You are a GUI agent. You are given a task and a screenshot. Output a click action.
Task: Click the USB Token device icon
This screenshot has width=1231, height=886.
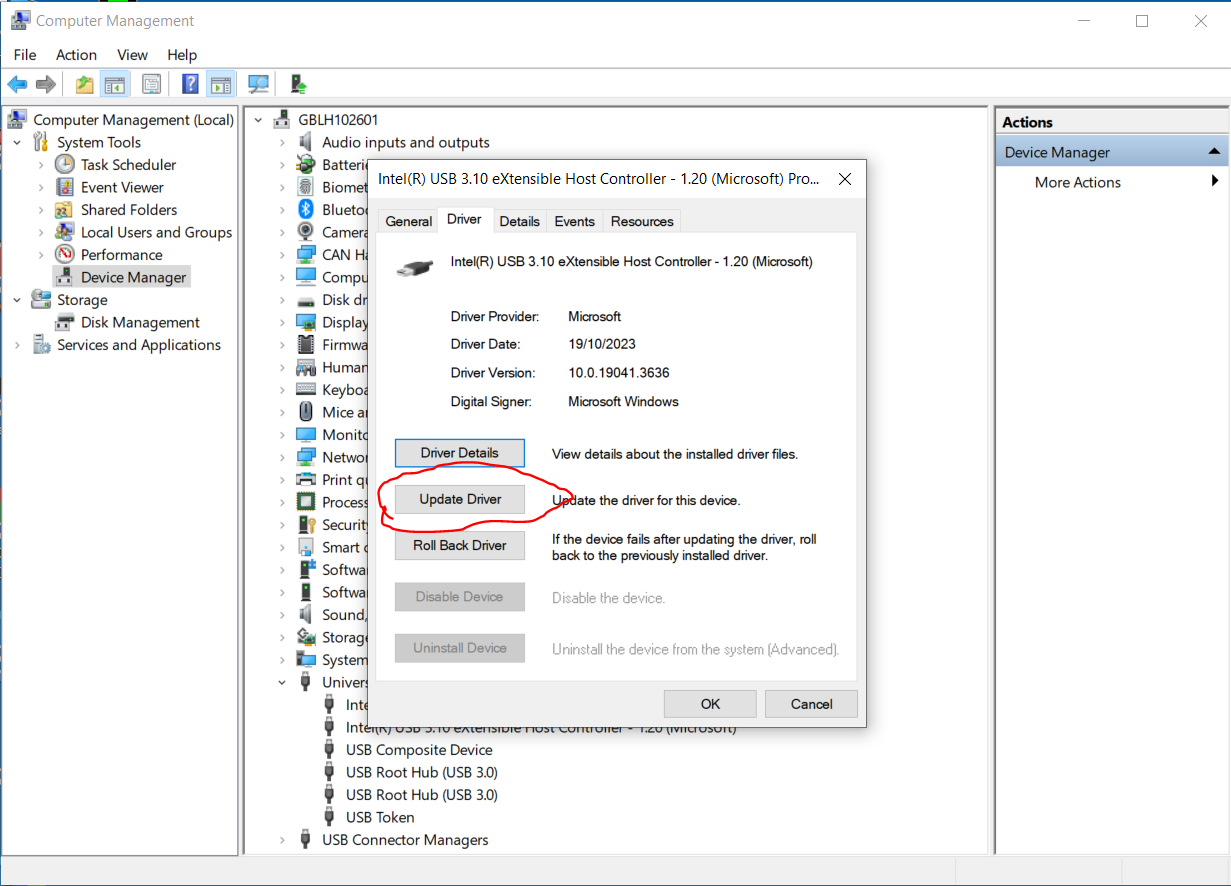(x=329, y=817)
